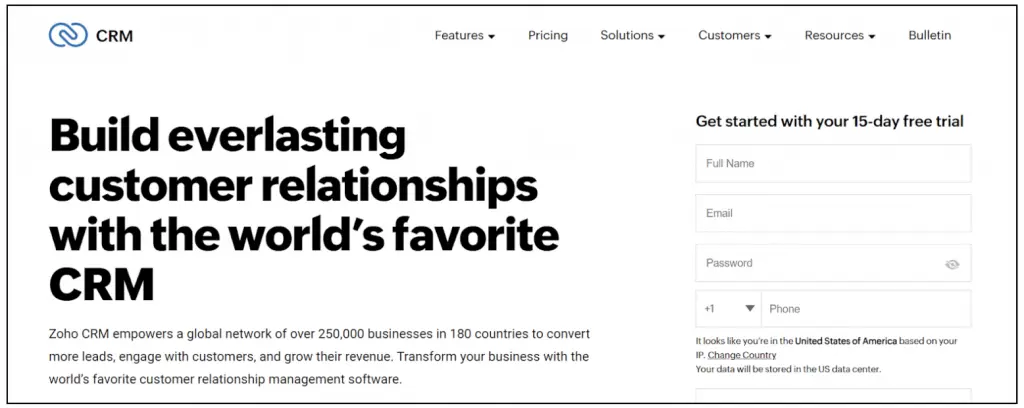Click the CRM brand text
Image resolution: width=1024 pixels, height=408 pixels.
114,36
